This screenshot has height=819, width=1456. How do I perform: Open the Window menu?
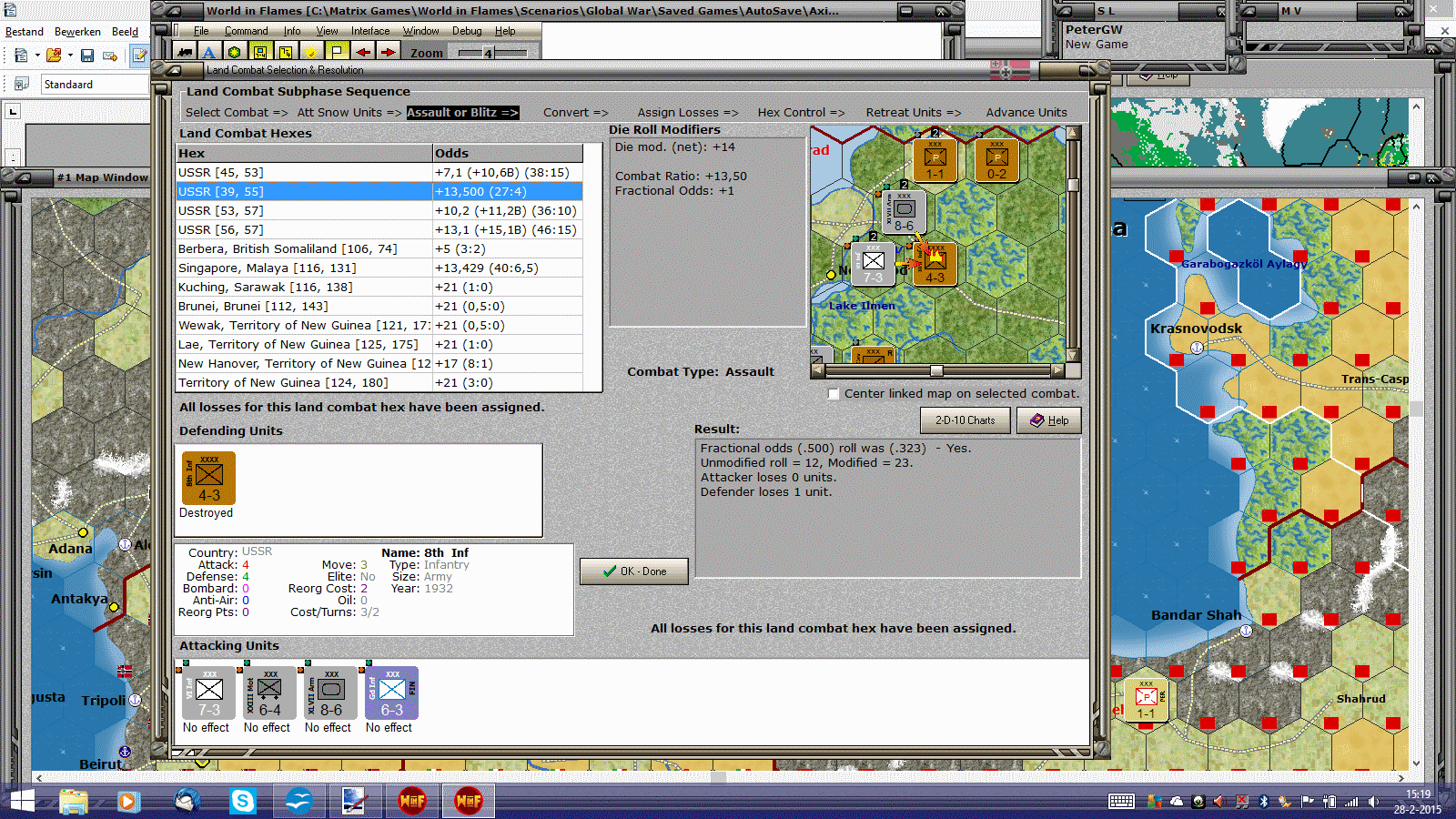click(420, 31)
